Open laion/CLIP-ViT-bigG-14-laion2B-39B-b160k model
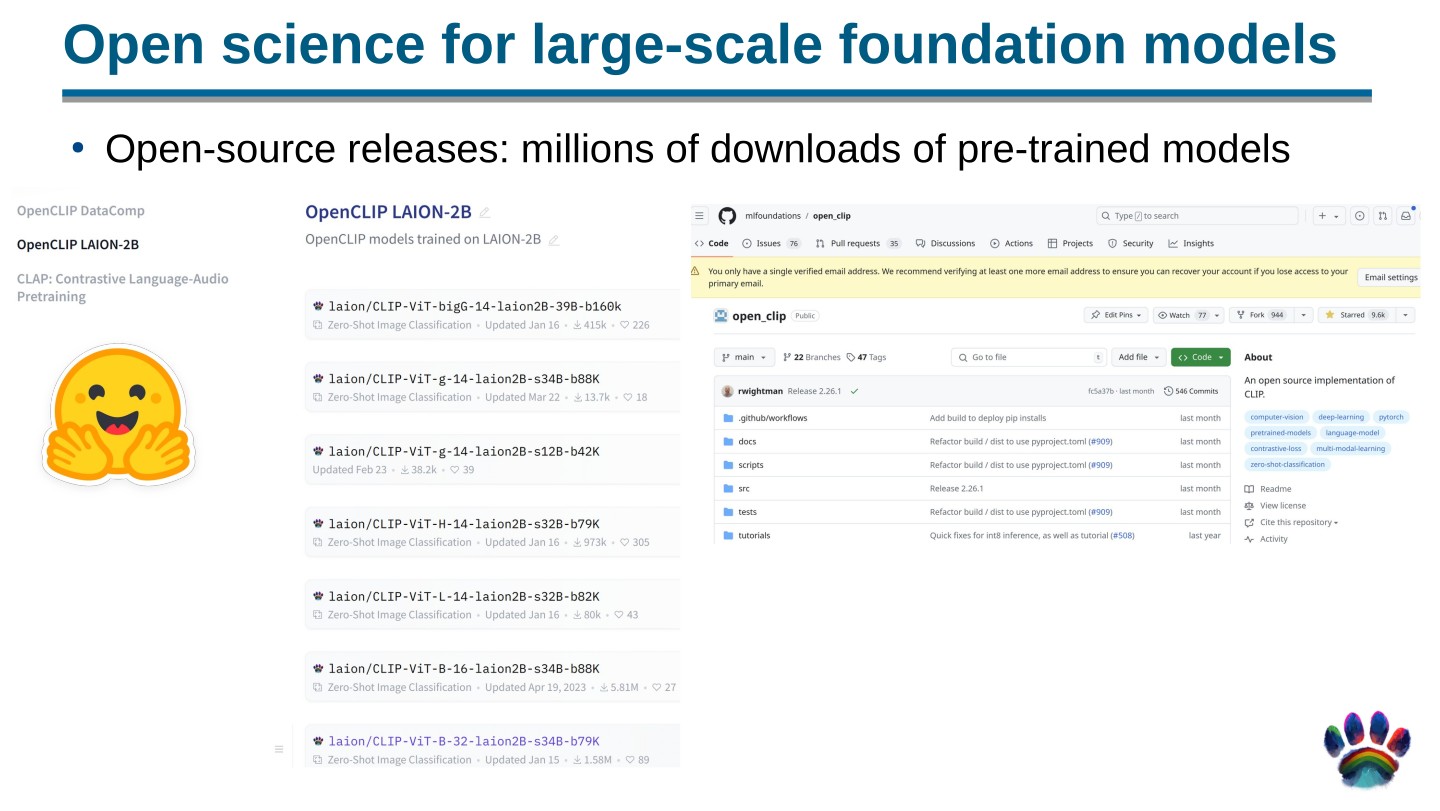The image size is (1440, 811). pos(474,306)
